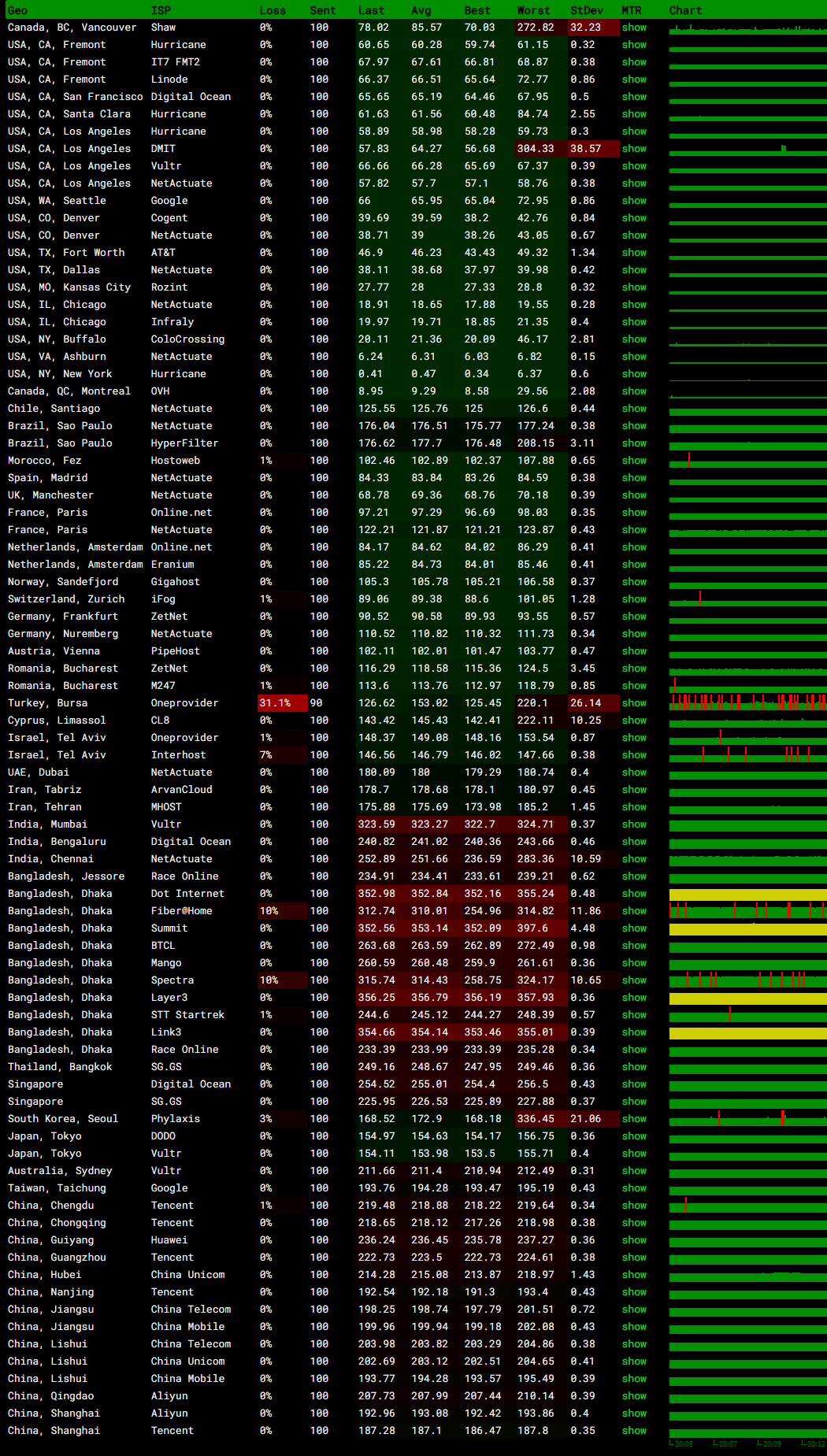Click show link for Vancouver Shaw row
Viewport: 827px width, 1456px height.
tap(634, 28)
